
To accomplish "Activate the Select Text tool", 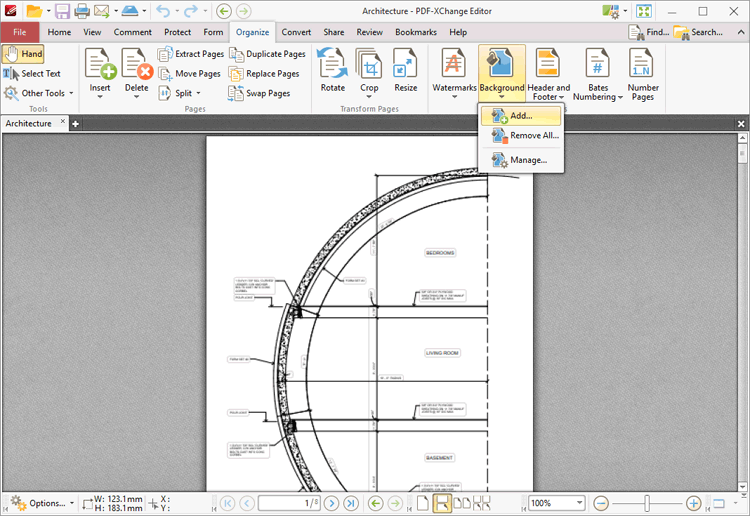I will tap(32, 74).
